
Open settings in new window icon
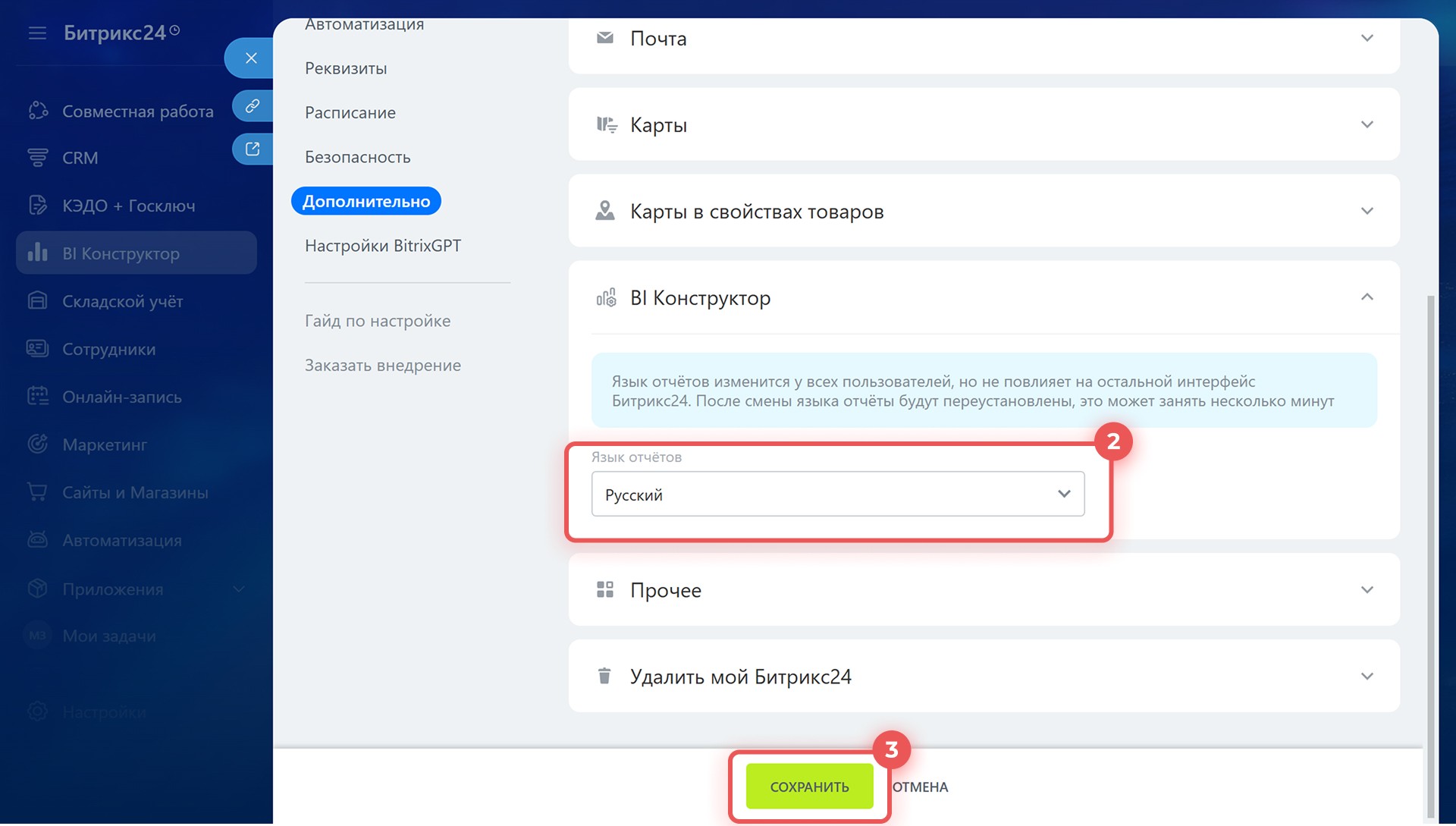pos(252,149)
